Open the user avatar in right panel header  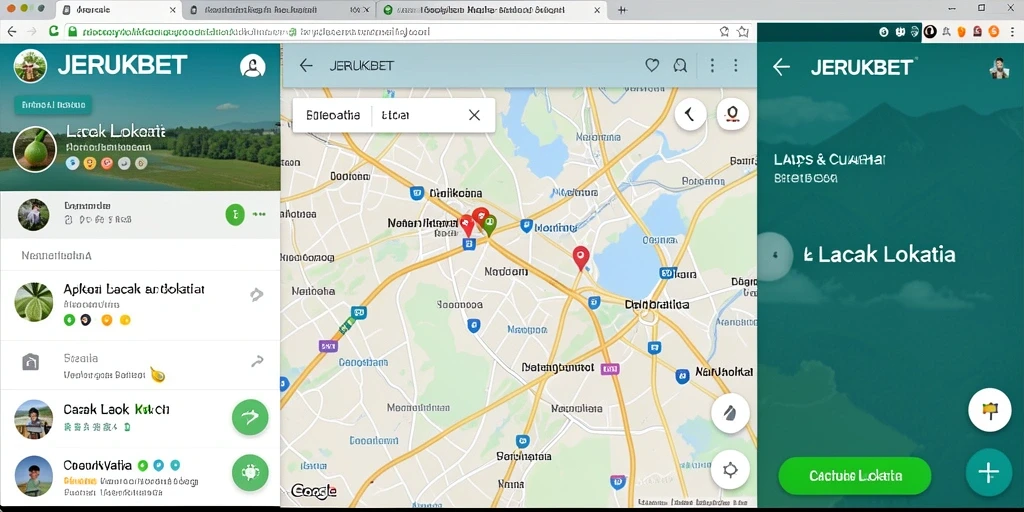(x=999, y=67)
